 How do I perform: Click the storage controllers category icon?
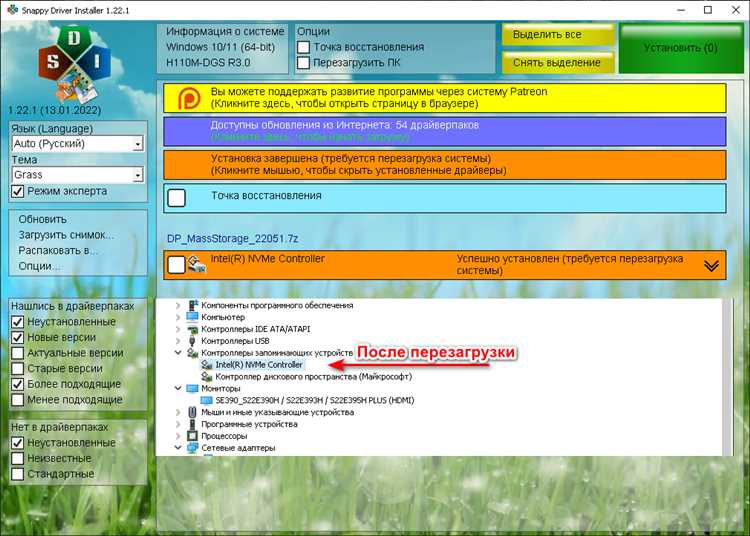(192, 353)
